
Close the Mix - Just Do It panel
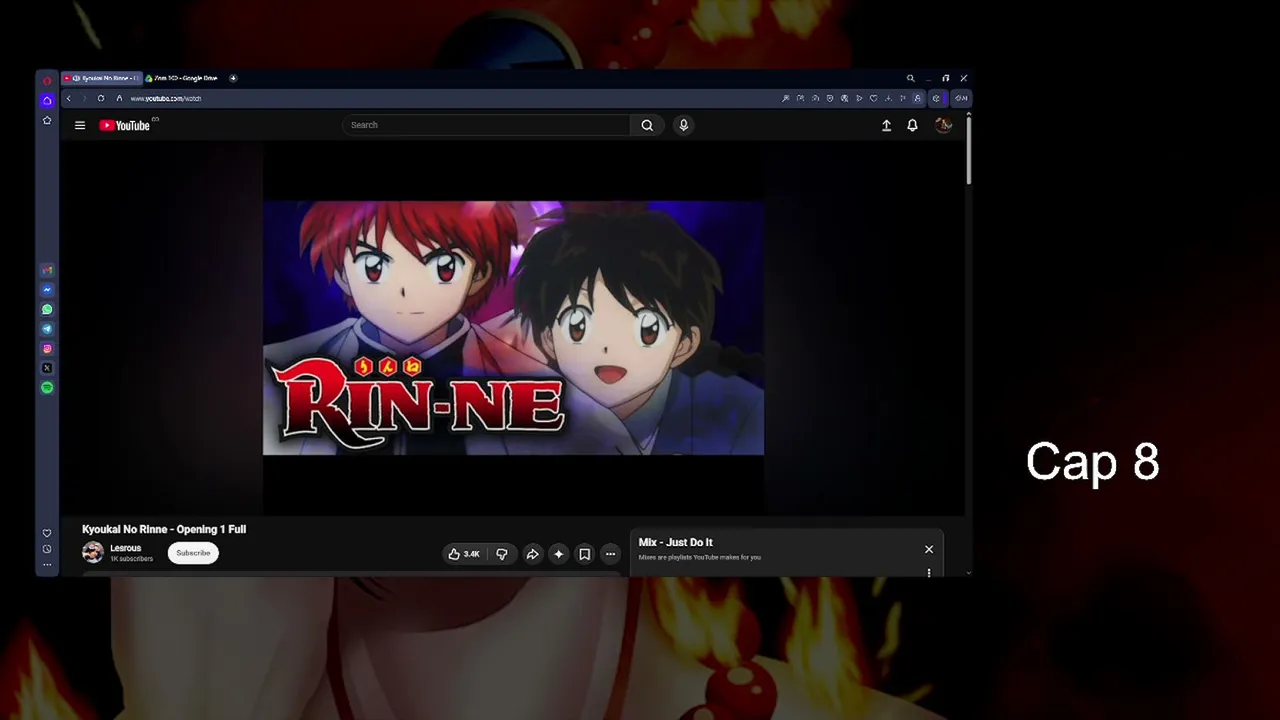(x=929, y=549)
